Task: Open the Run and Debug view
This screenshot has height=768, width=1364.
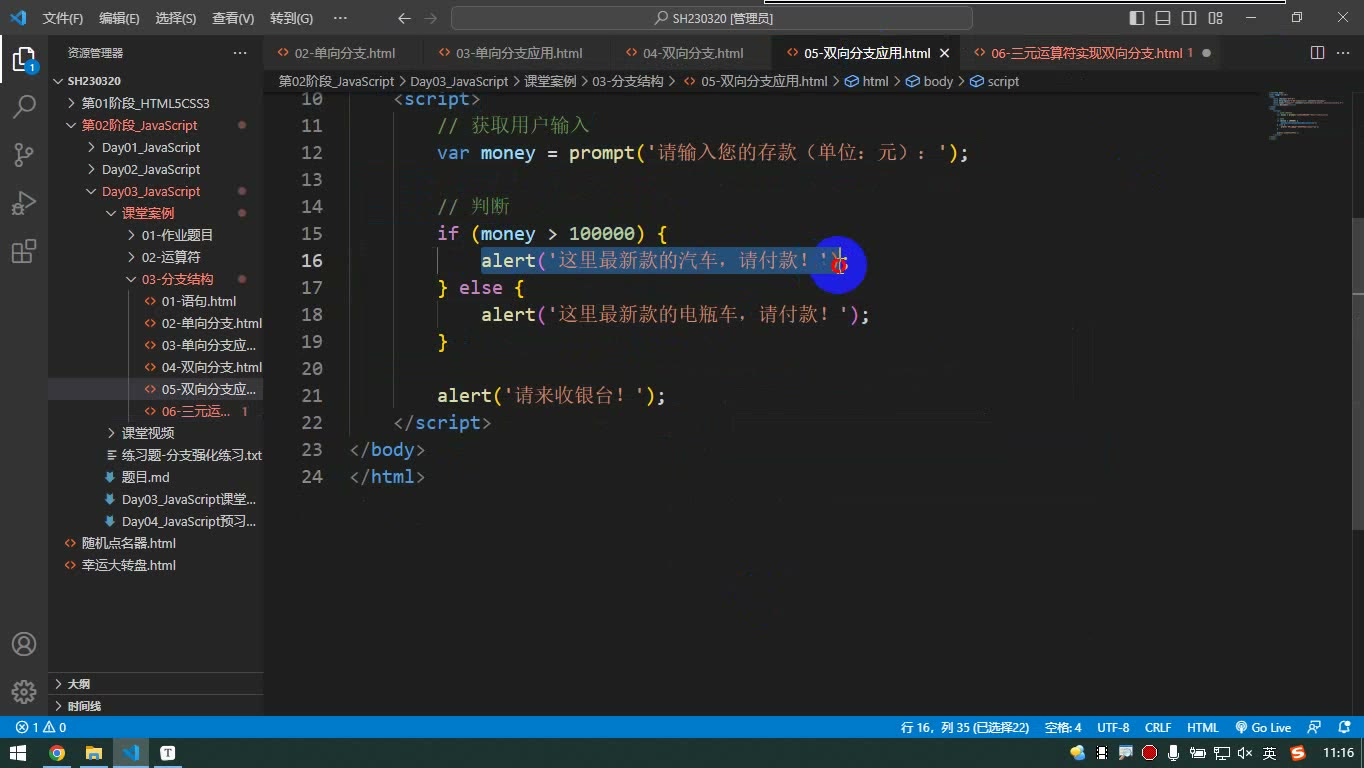Action: [24, 203]
